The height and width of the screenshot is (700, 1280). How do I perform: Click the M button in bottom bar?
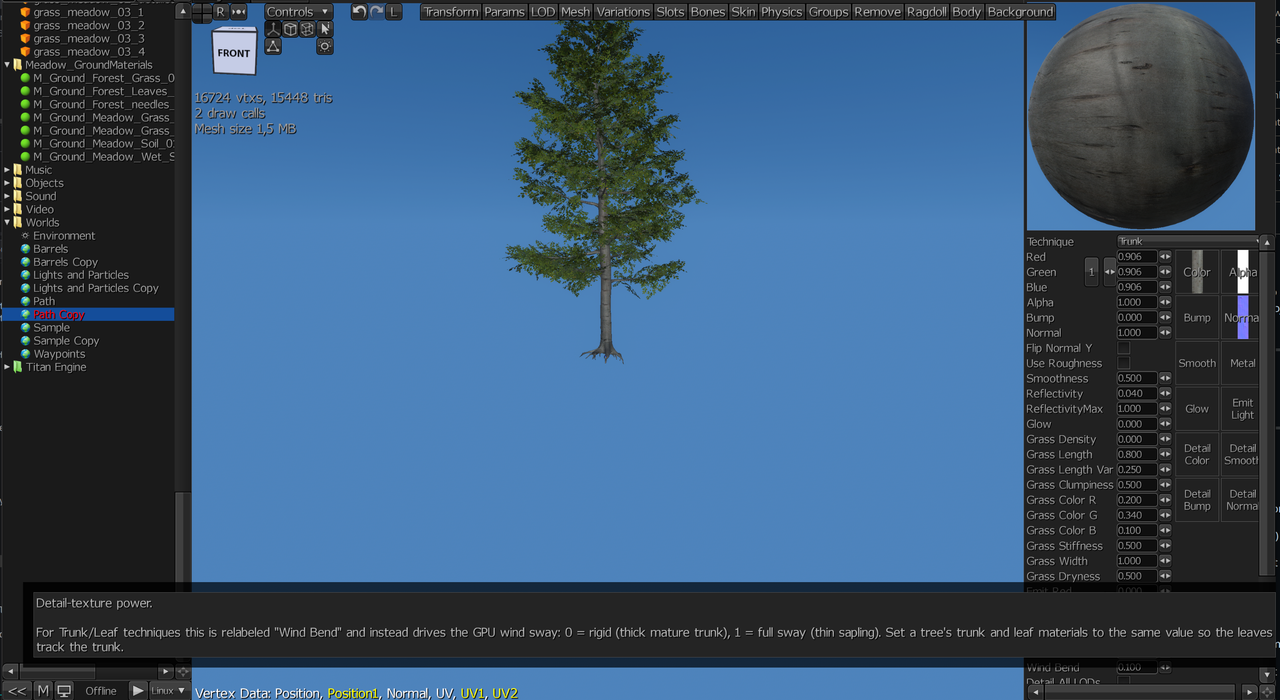[43, 690]
